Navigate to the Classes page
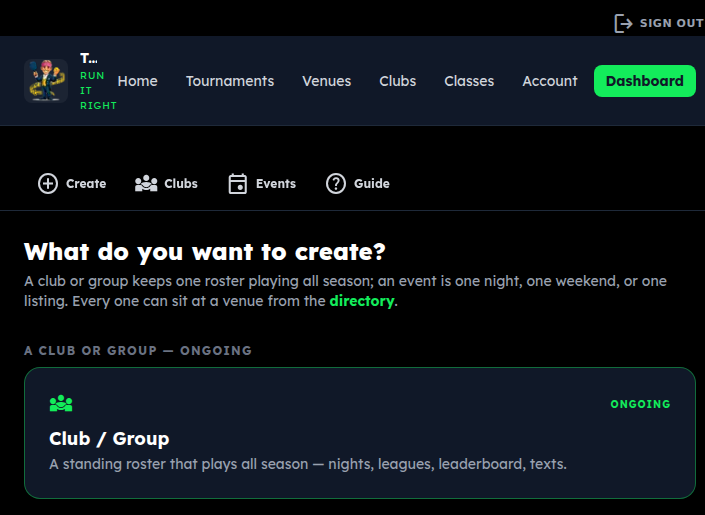The image size is (705, 515). [469, 81]
